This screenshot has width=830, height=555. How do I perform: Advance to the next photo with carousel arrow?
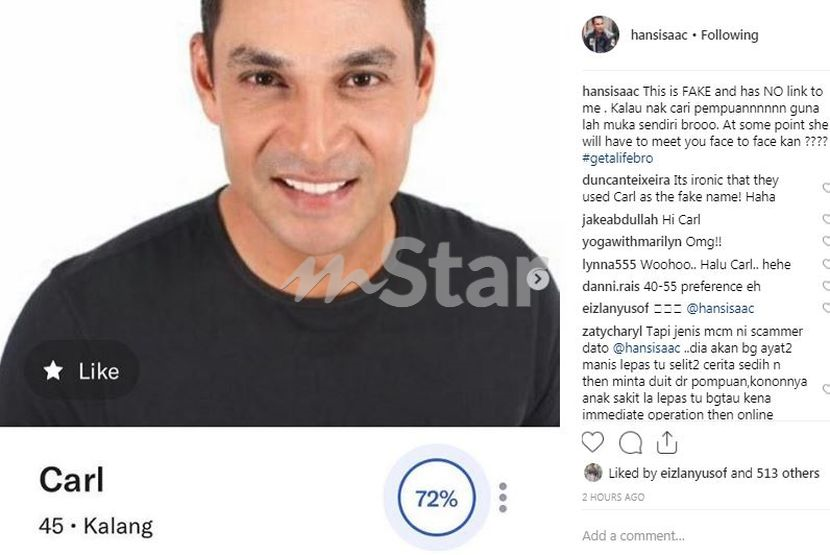538,279
